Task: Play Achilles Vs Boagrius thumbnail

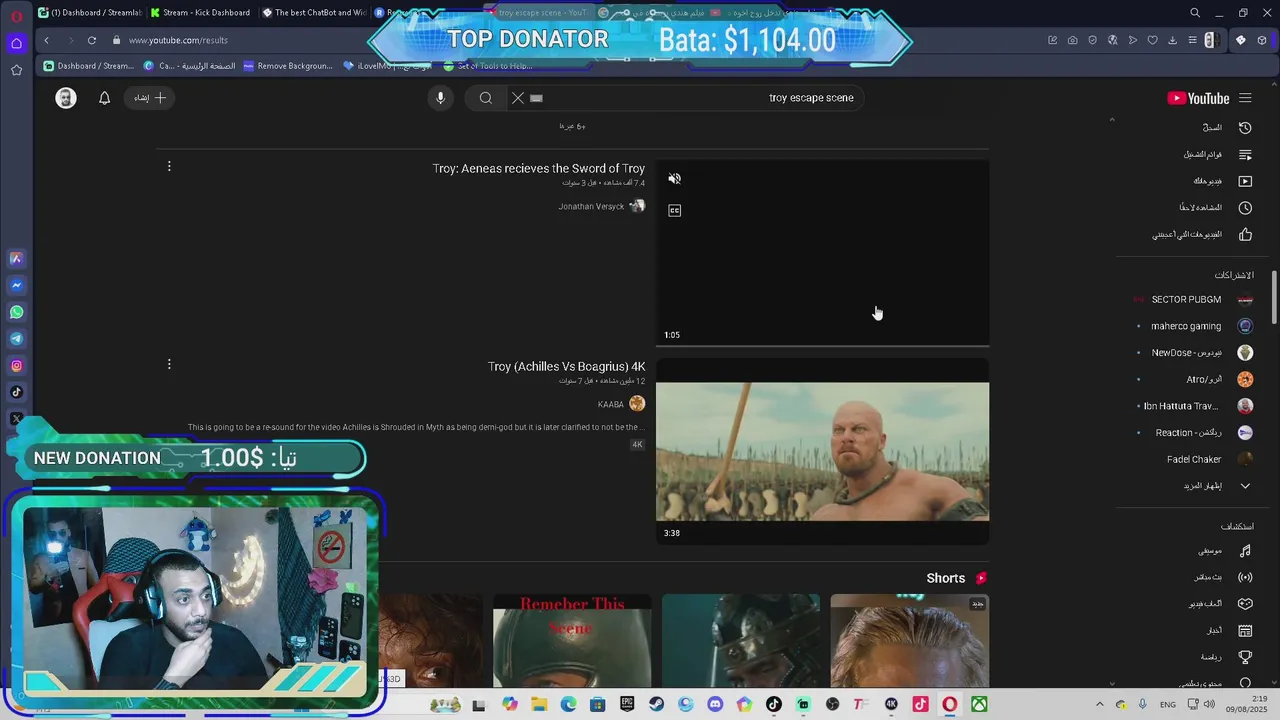Action: (x=822, y=452)
